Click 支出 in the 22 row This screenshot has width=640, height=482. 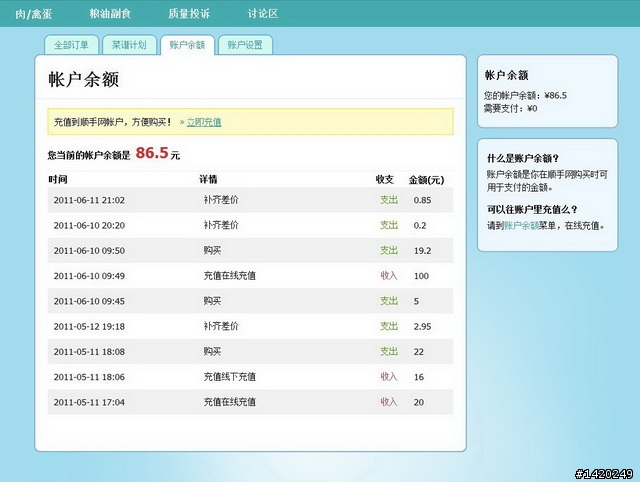coord(389,352)
